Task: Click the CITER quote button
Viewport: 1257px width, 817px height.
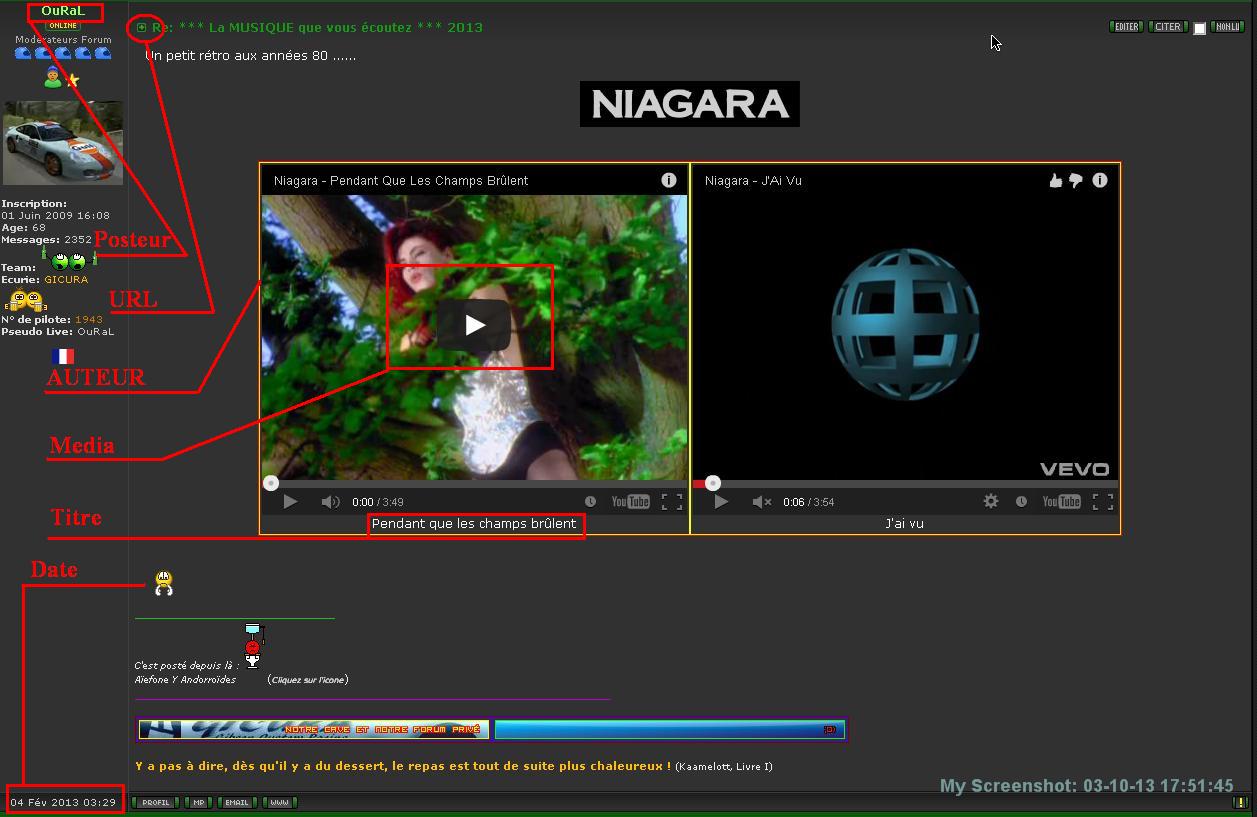Action: pyautogui.click(x=1167, y=27)
